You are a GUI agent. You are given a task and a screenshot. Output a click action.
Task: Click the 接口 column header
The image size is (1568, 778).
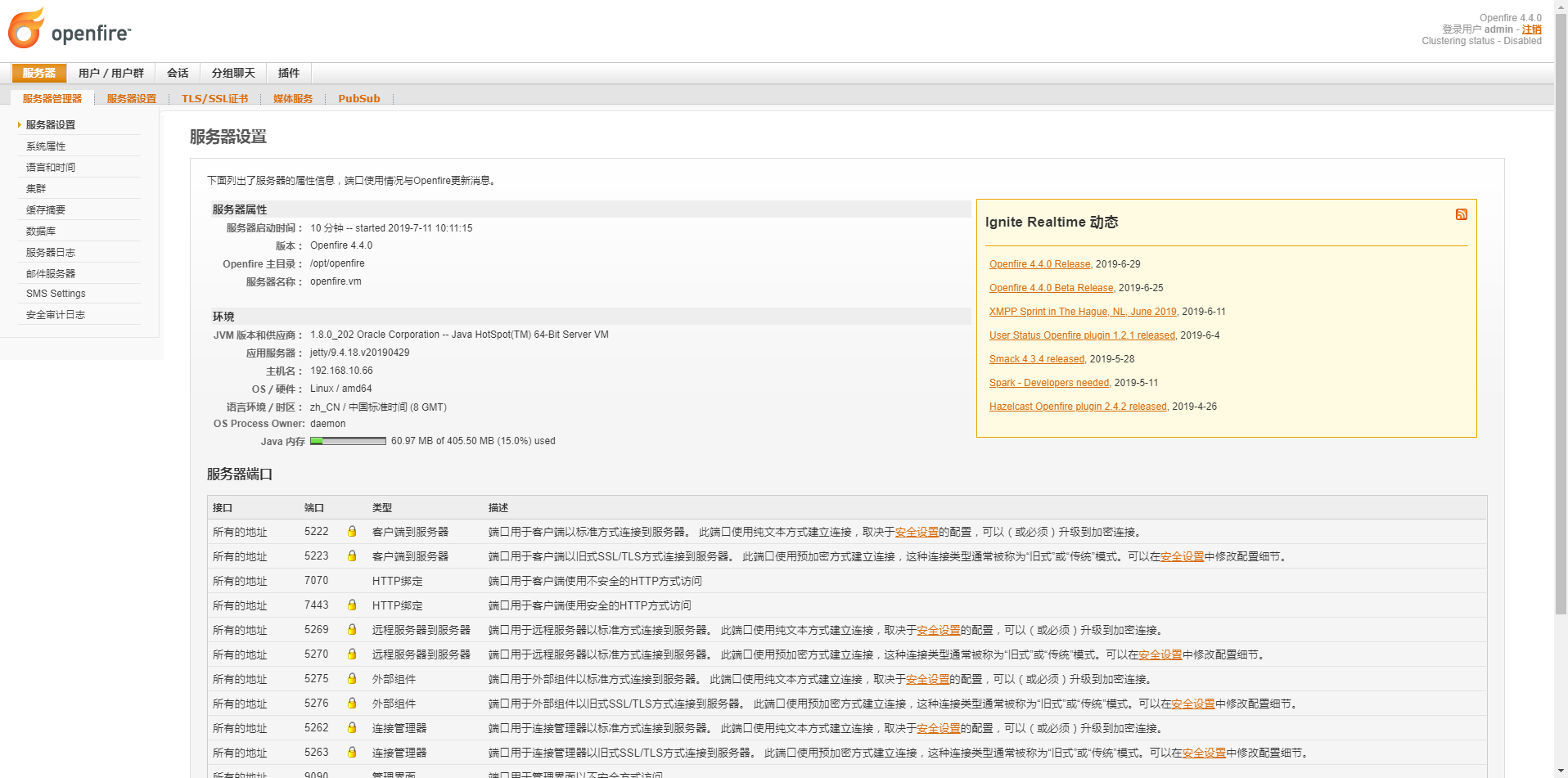223,508
